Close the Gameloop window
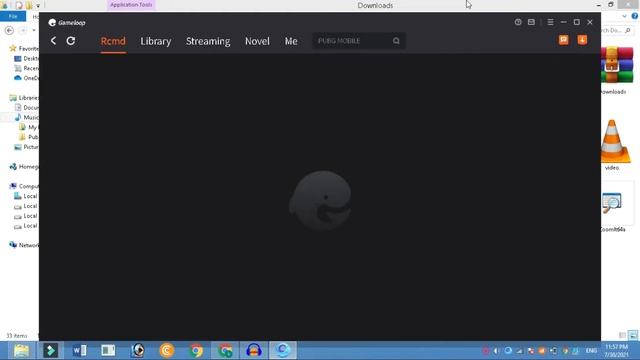This screenshot has width=640, height=360. 590,22
